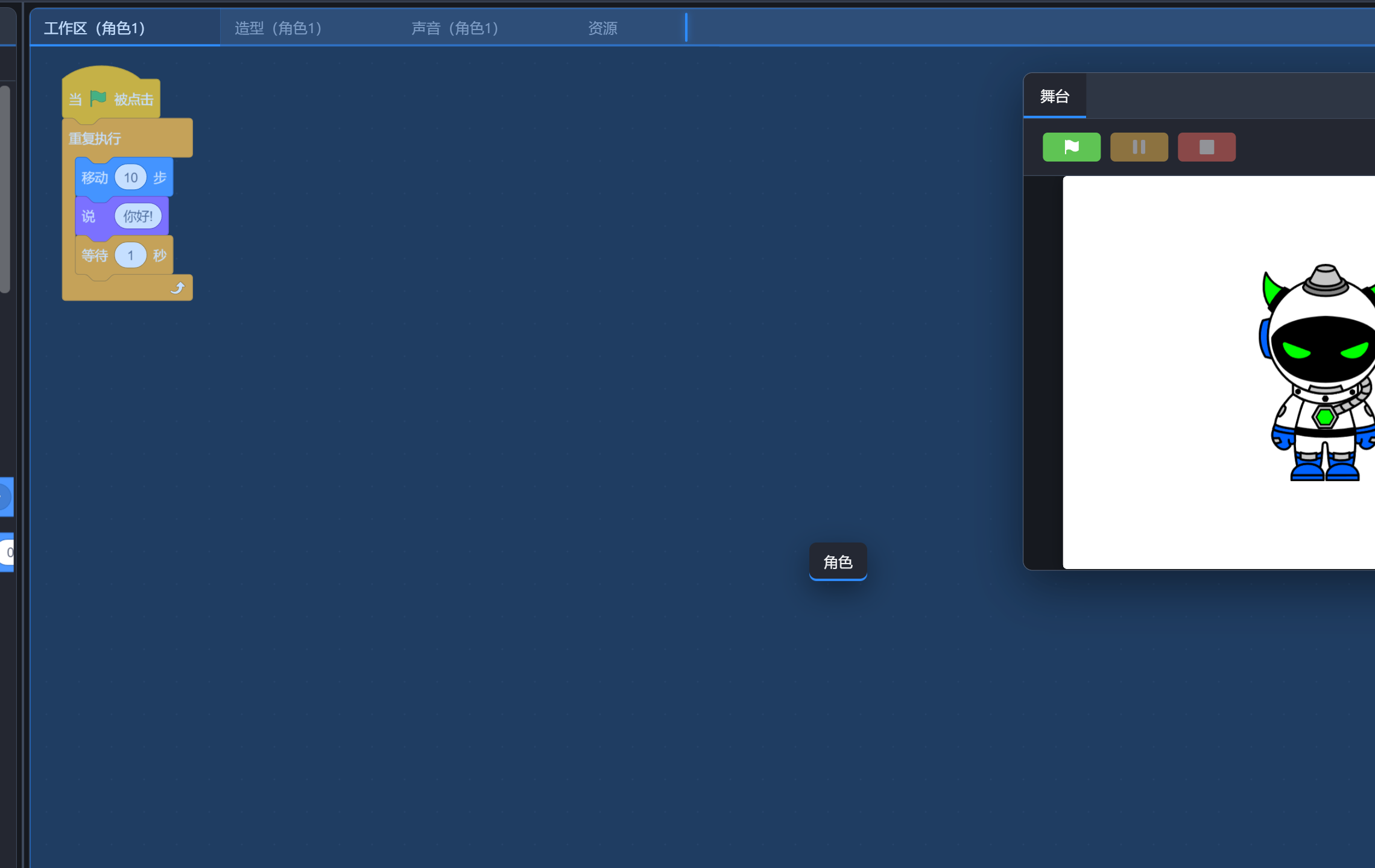Edit the 你好! text in 说 block
This screenshot has height=868, width=1375.
[138, 216]
